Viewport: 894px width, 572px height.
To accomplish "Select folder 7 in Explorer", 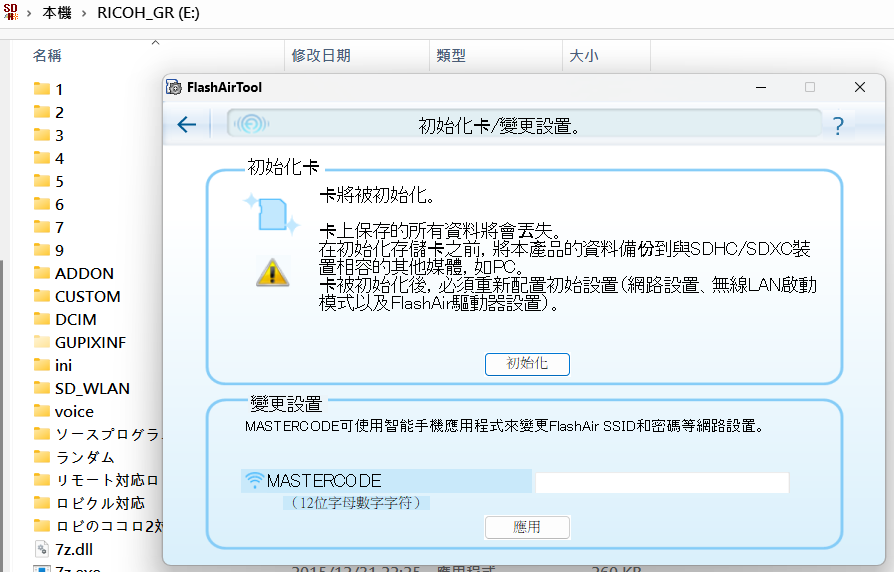I will tap(48, 227).
